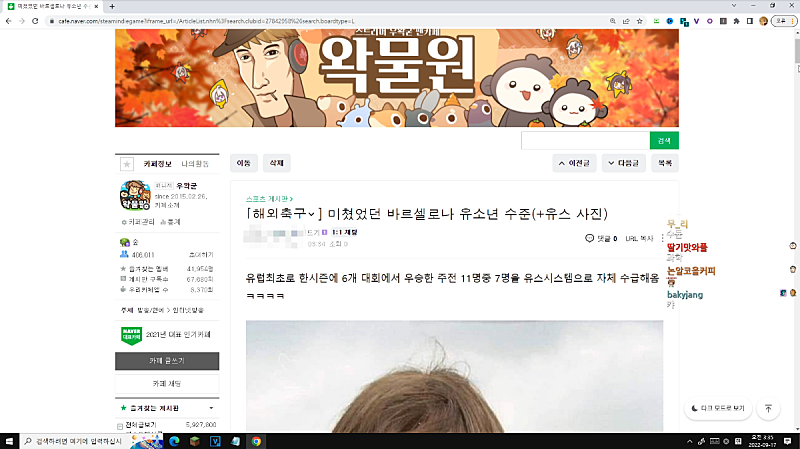Toggle dark mode view button
Screen dimensions: 800x449
[718, 408]
